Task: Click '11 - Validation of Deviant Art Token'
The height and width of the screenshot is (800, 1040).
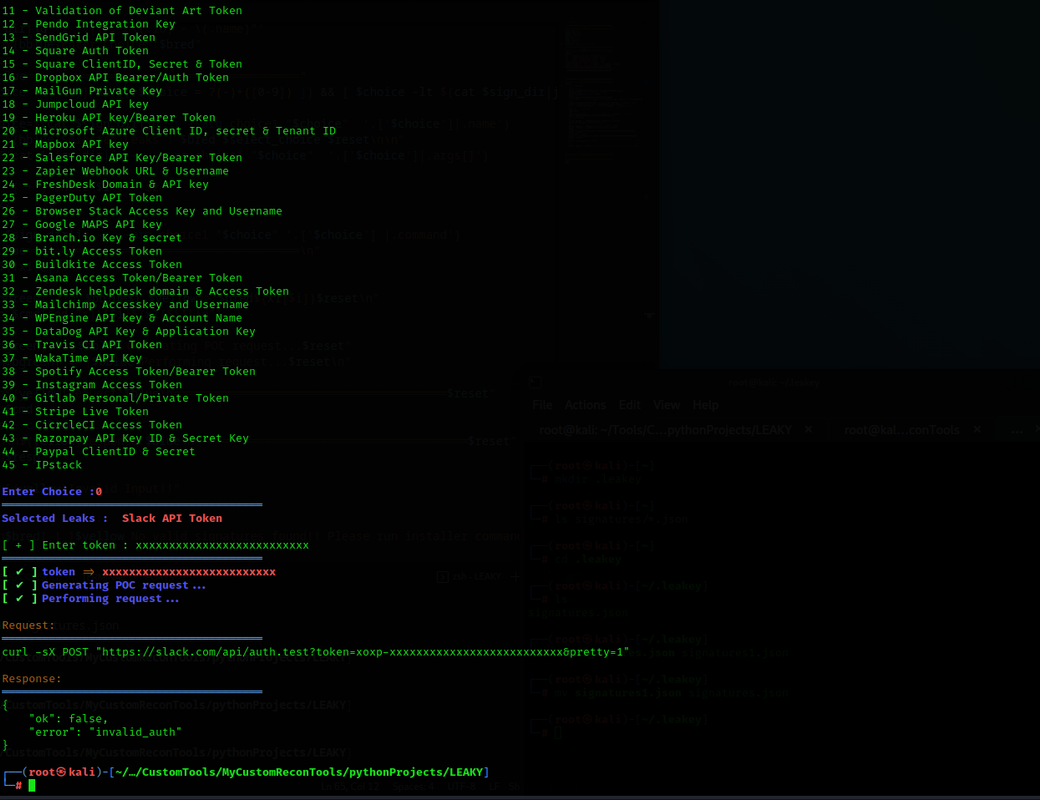Action: (122, 11)
